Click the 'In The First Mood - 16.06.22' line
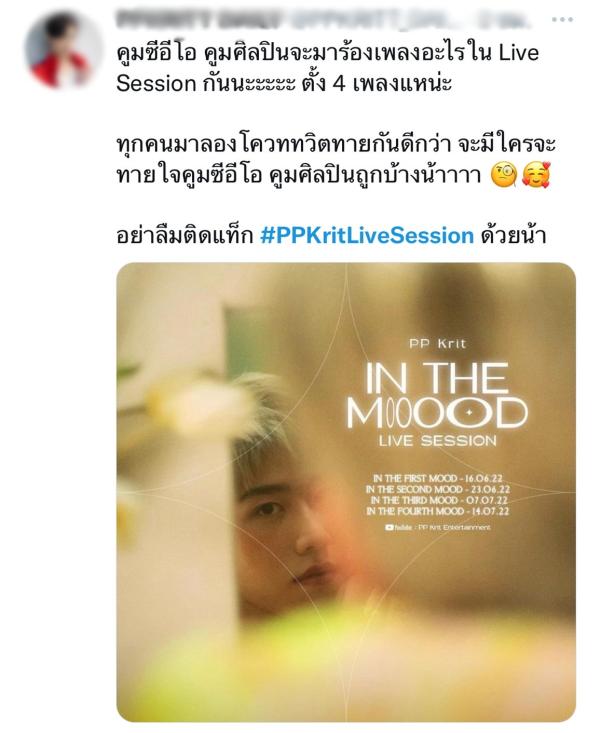600x733 pixels. coord(438,478)
